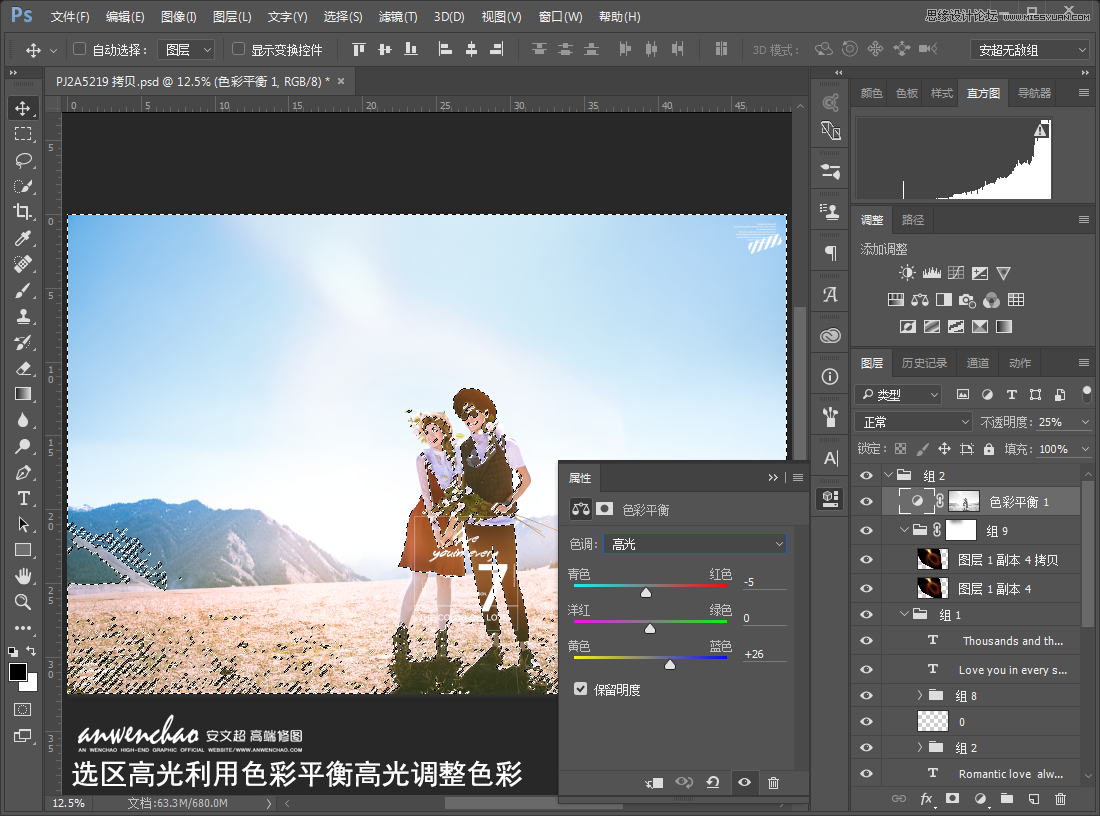Select the Quick Selection tool
The width and height of the screenshot is (1100, 816).
pos(22,186)
